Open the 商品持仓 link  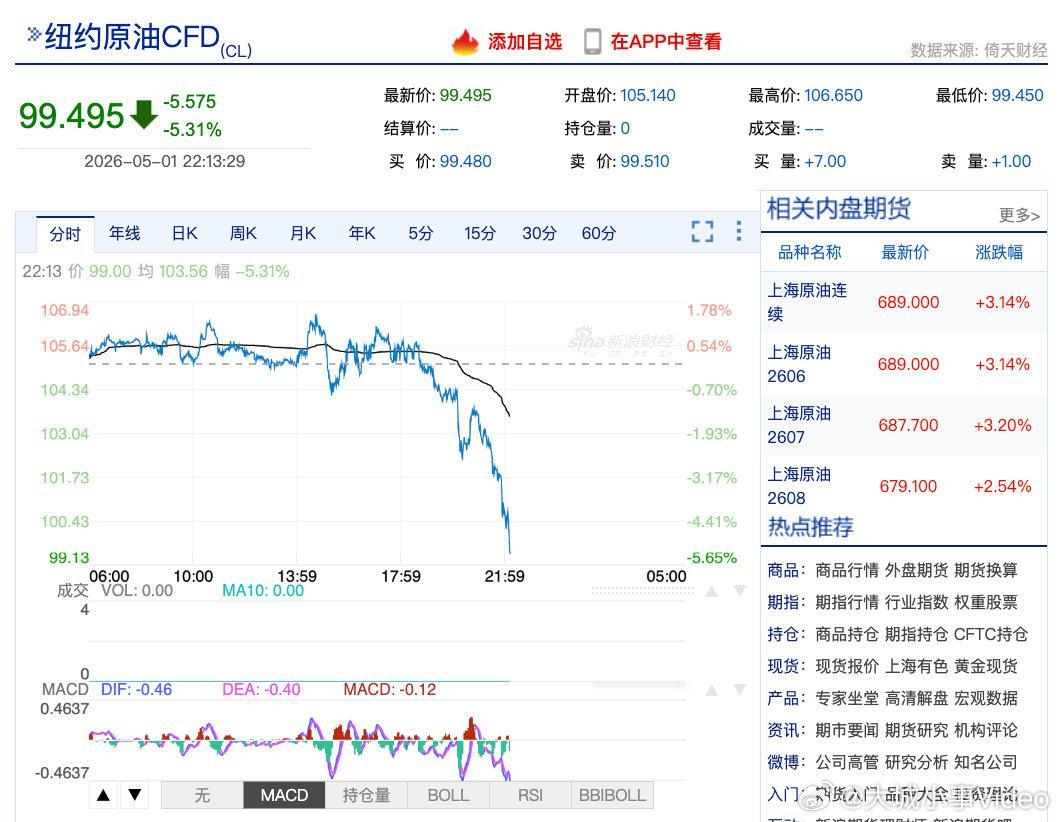coord(846,634)
